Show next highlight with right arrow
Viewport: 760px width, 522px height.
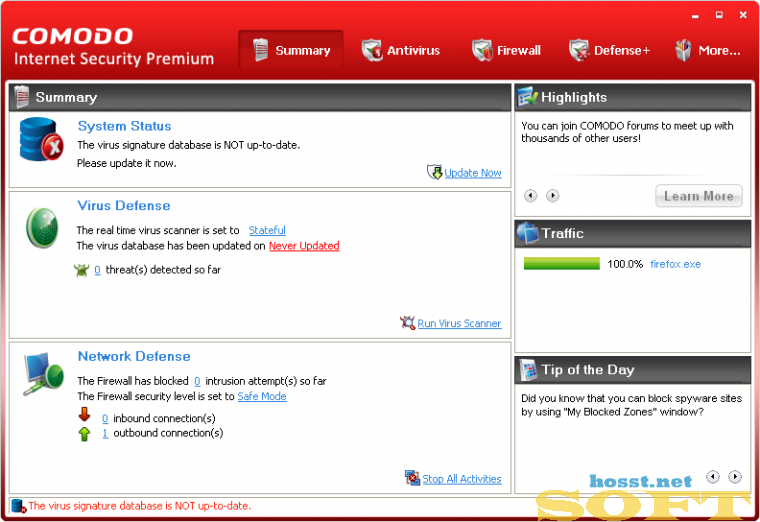553,196
